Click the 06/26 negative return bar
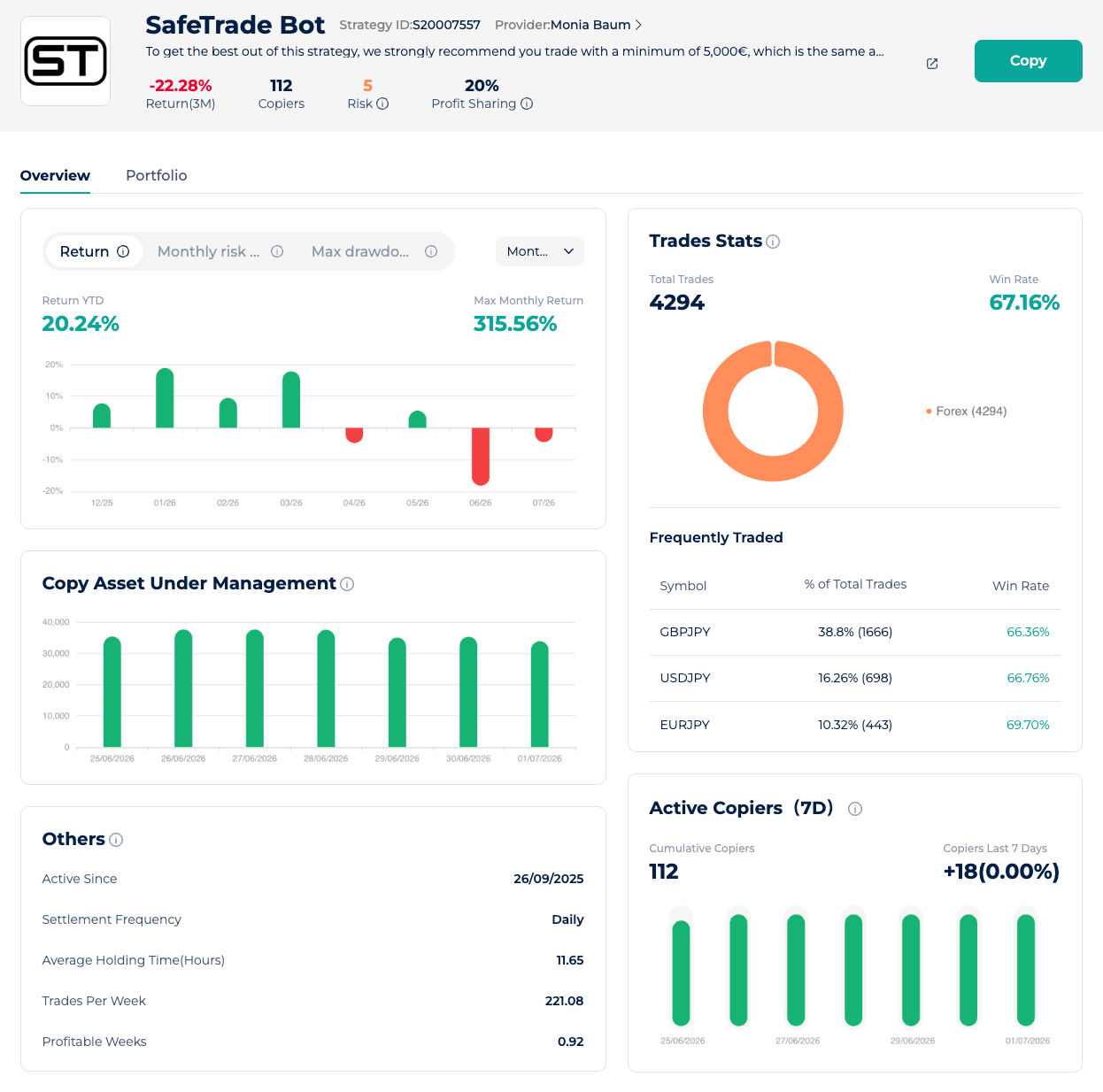Image resolution: width=1103 pixels, height=1092 pixels. [481, 457]
